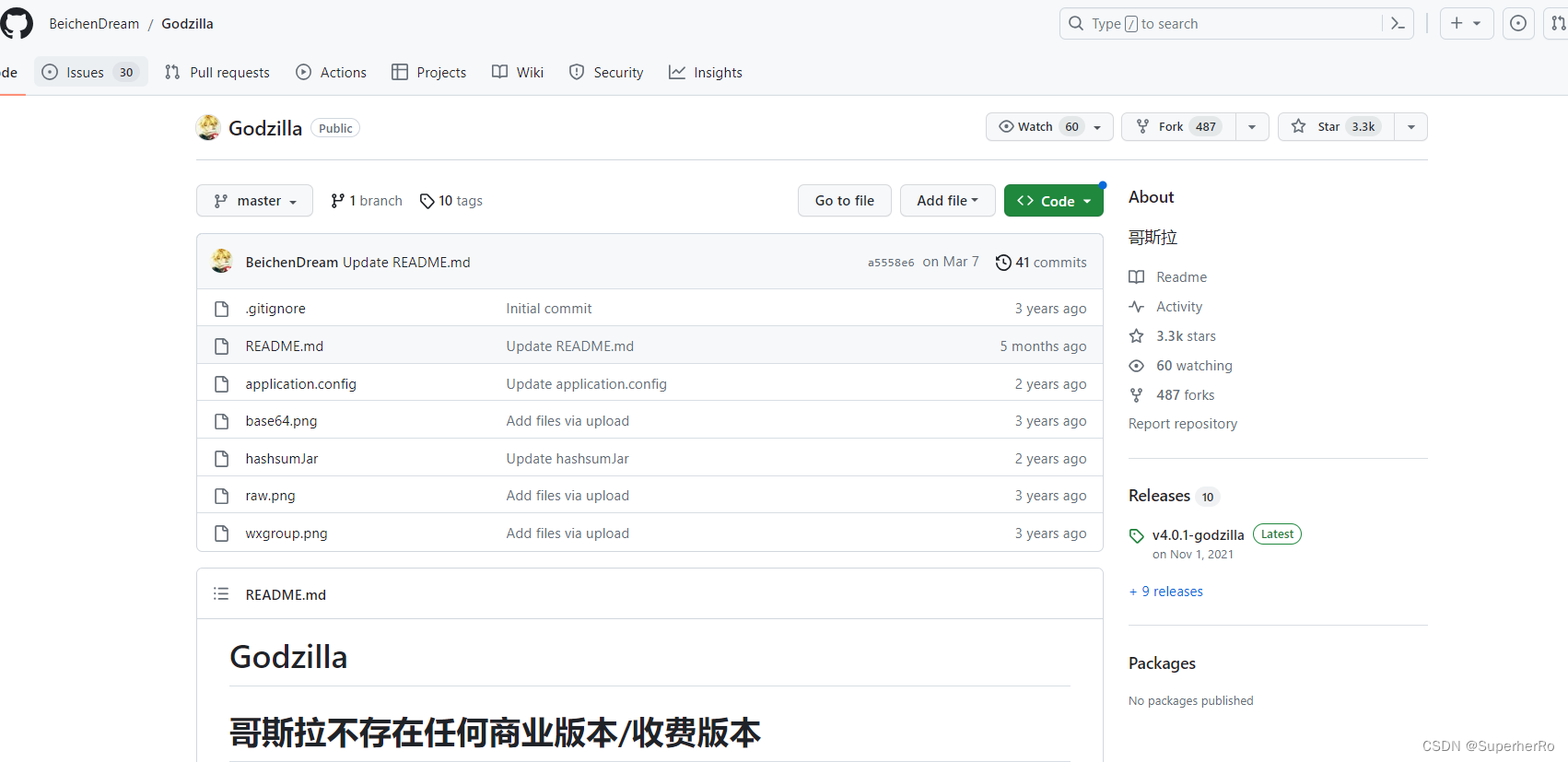1568x762 pixels.
Task: Expand the Star lists dropdown arrow
Action: pyautogui.click(x=1411, y=127)
